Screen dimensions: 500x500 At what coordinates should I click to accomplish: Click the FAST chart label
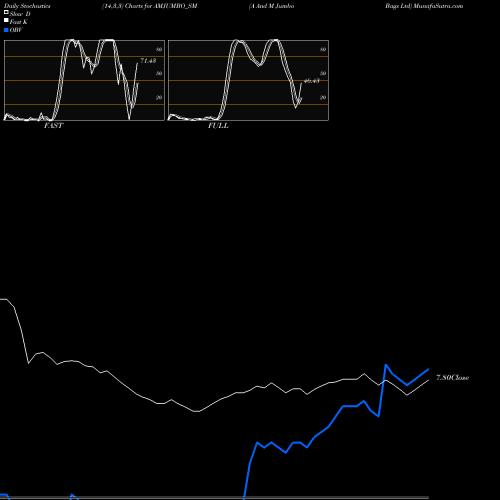[53, 126]
